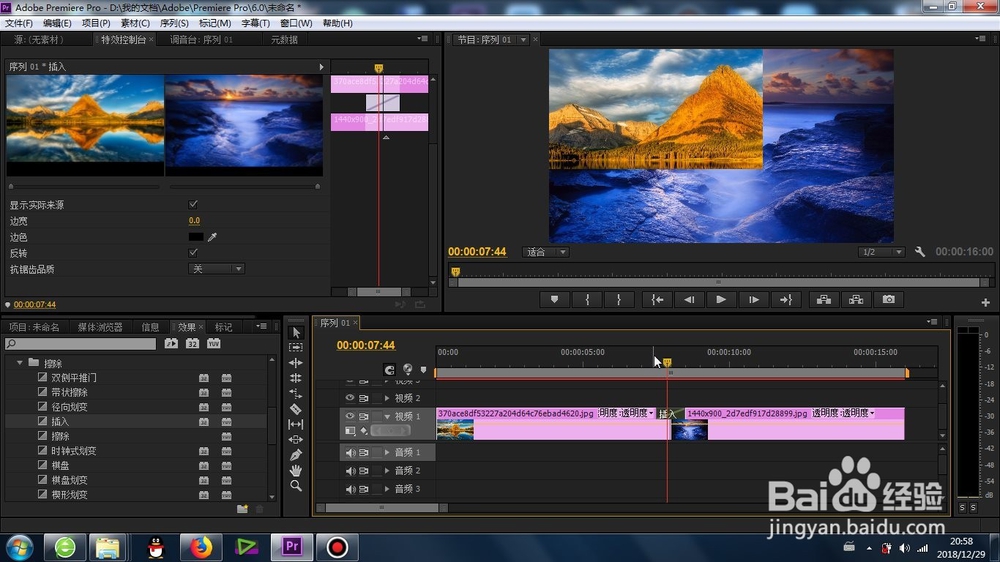Toggle the 反转 checkbox
The width and height of the screenshot is (1000, 562).
click(x=193, y=253)
